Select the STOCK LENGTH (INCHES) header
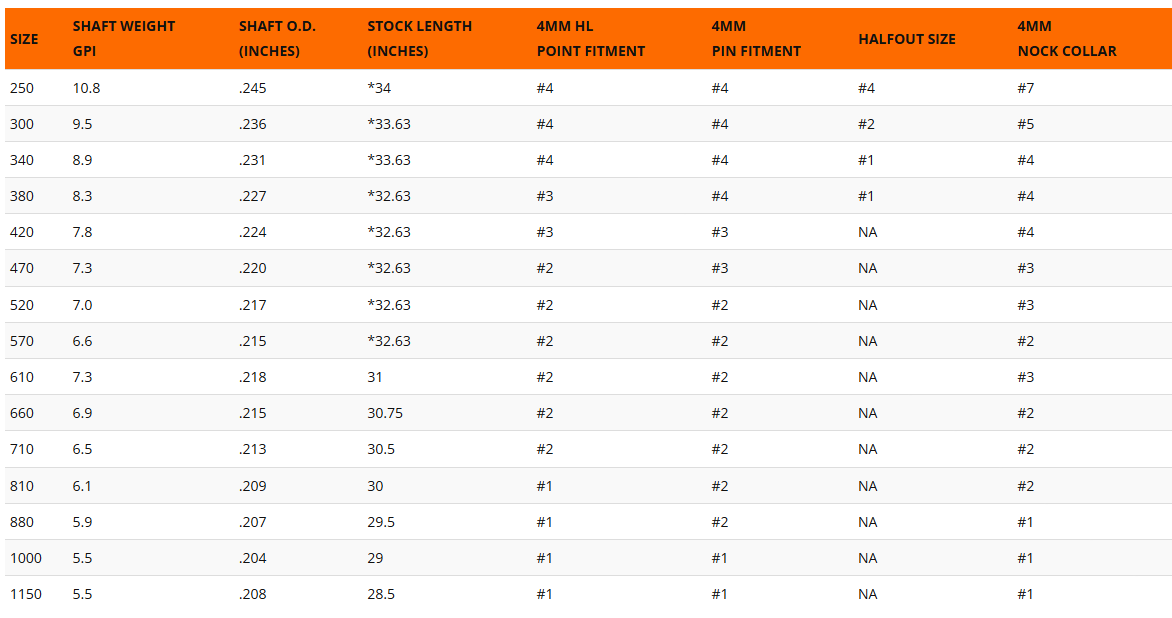1172x618 pixels. pos(419,39)
